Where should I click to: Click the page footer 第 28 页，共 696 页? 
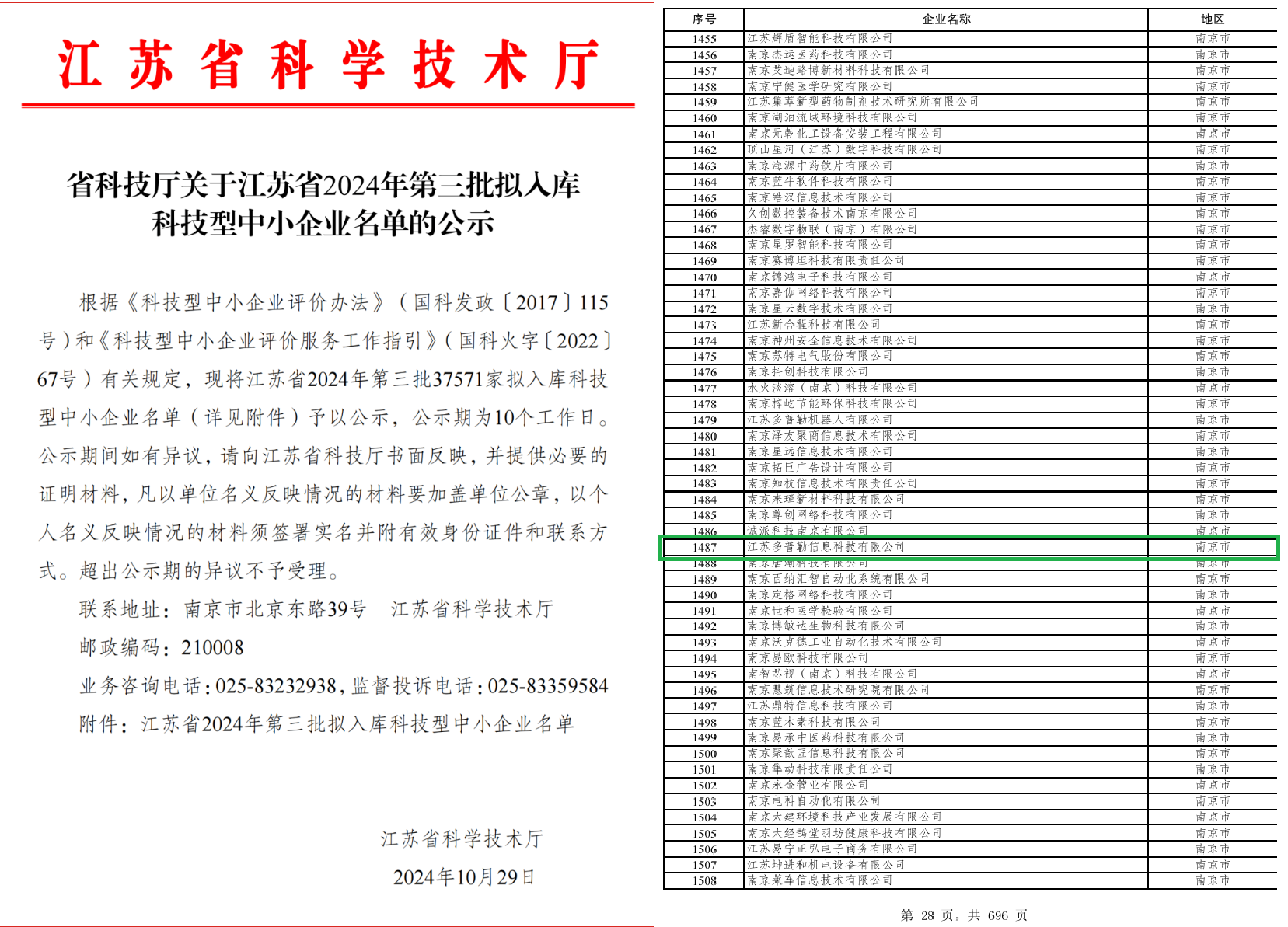[x=964, y=915]
